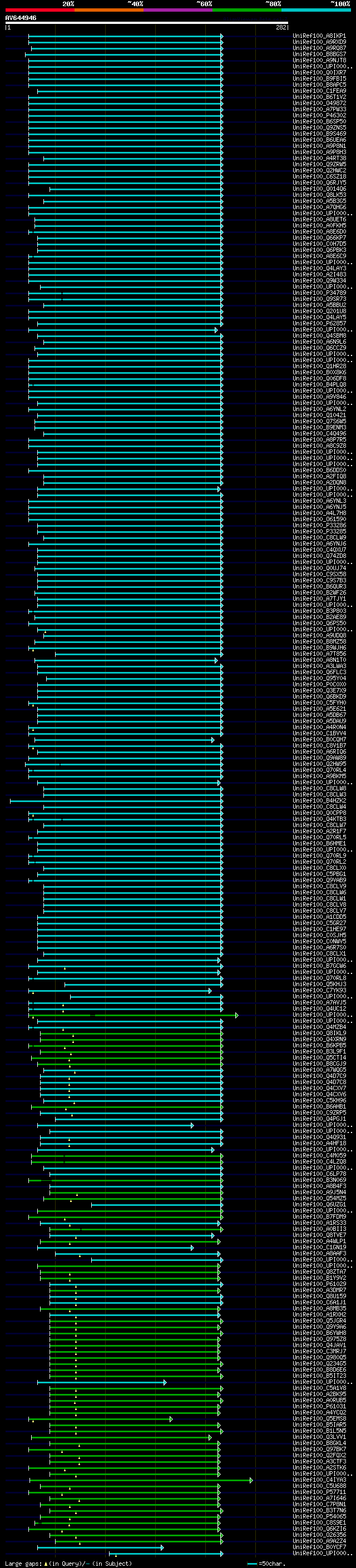Click the UniRef100_A6N9L6 hit label
Screen dimensions: 356x1568
[x=319, y=342]
